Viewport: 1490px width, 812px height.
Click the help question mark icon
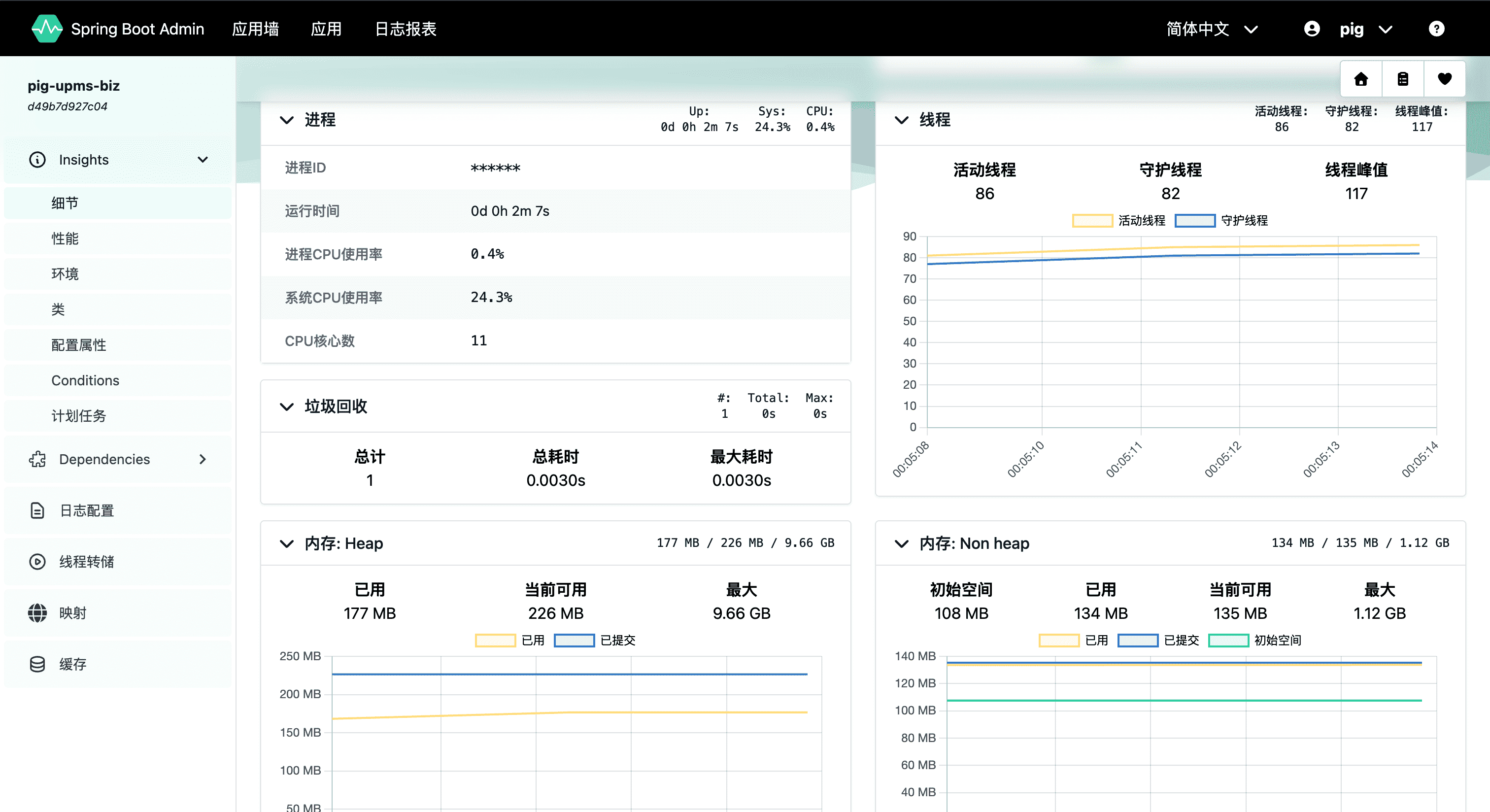1436,29
